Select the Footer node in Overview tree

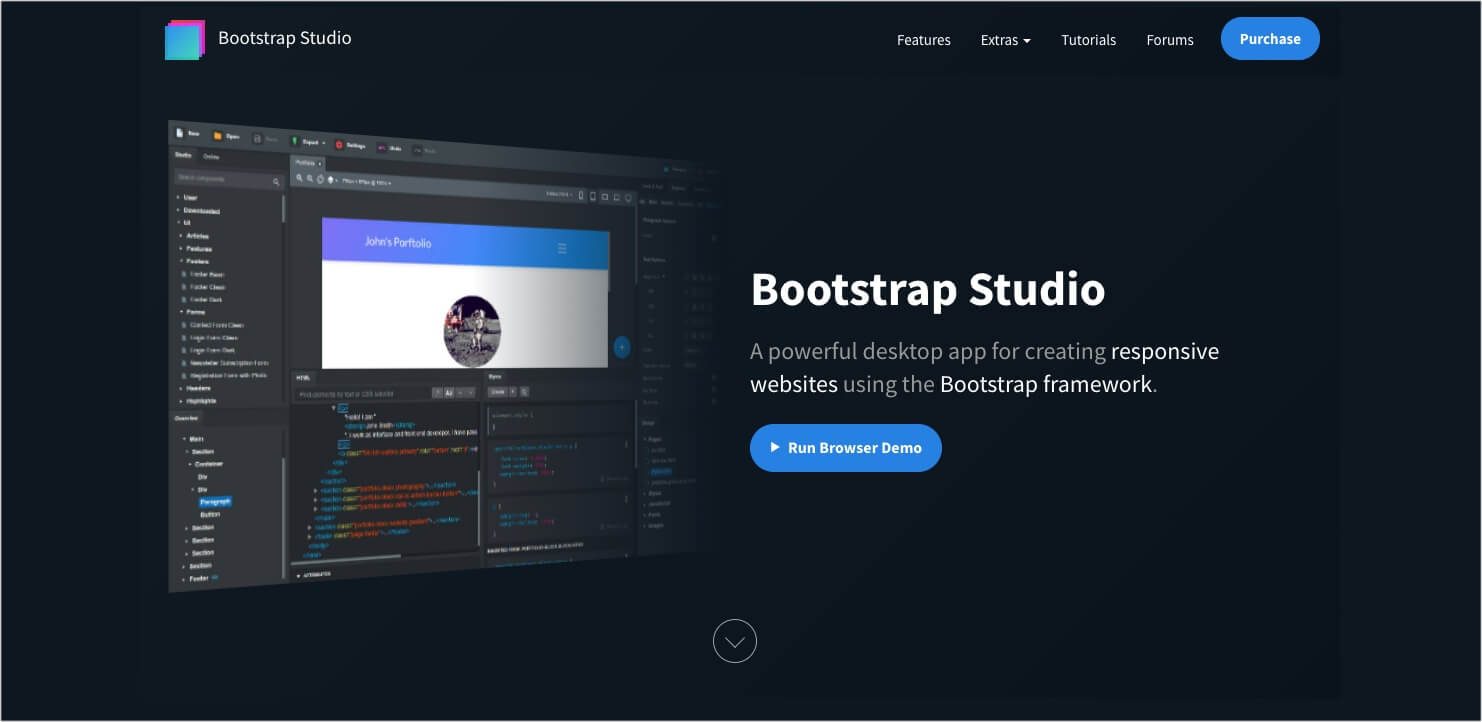coord(198,578)
